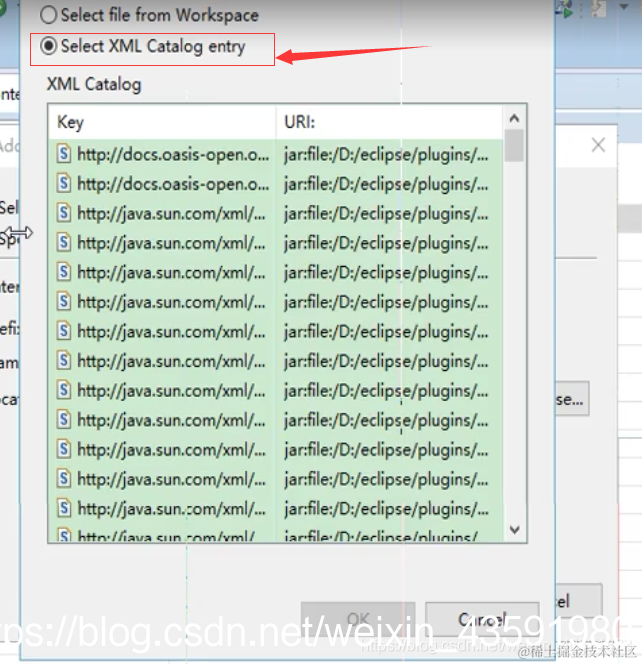Select the first java.sun.com/xml/... key entry
The image size is (642, 664).
coord(171,214)
